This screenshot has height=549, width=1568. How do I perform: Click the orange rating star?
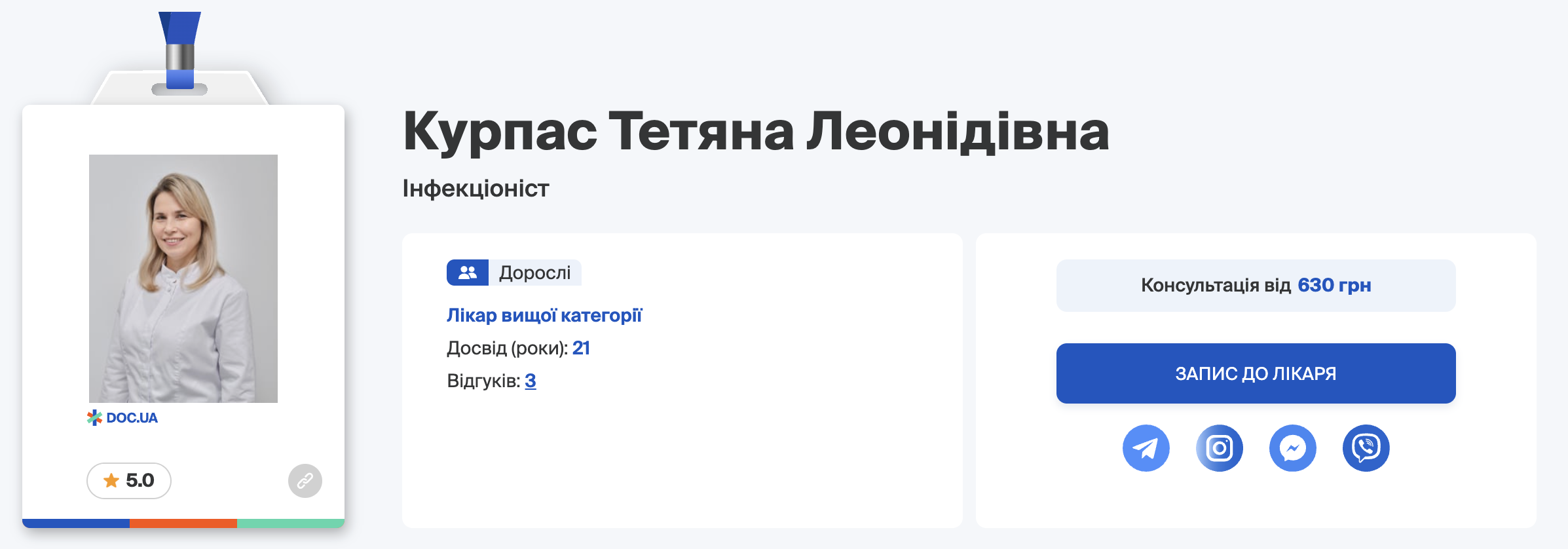111,481
